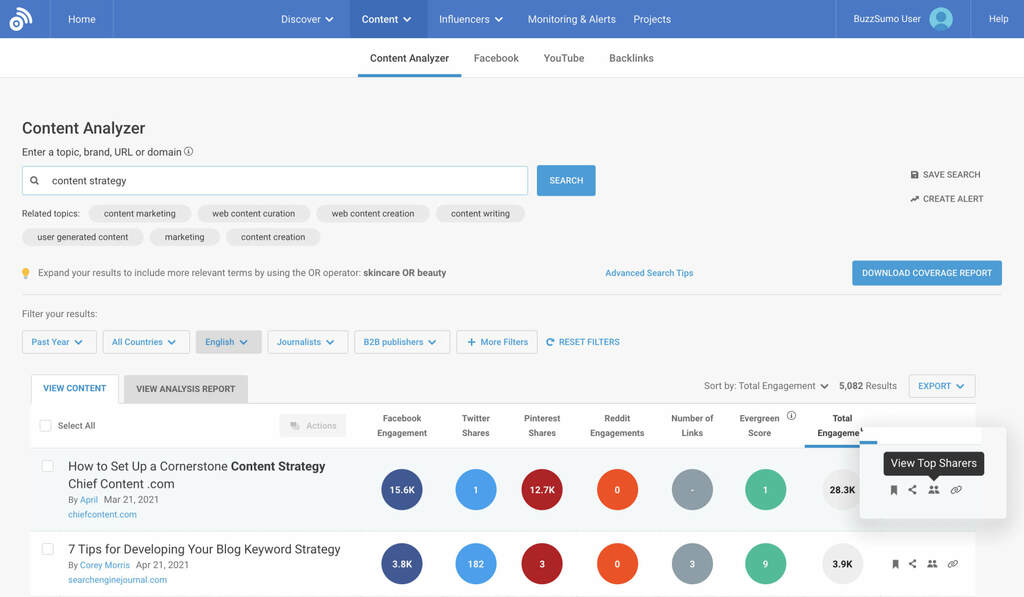The height and width of the screenshot is (597, 1024).
Task: Click the info icon beside 'URL or domain'
Action: click(189, 152)
